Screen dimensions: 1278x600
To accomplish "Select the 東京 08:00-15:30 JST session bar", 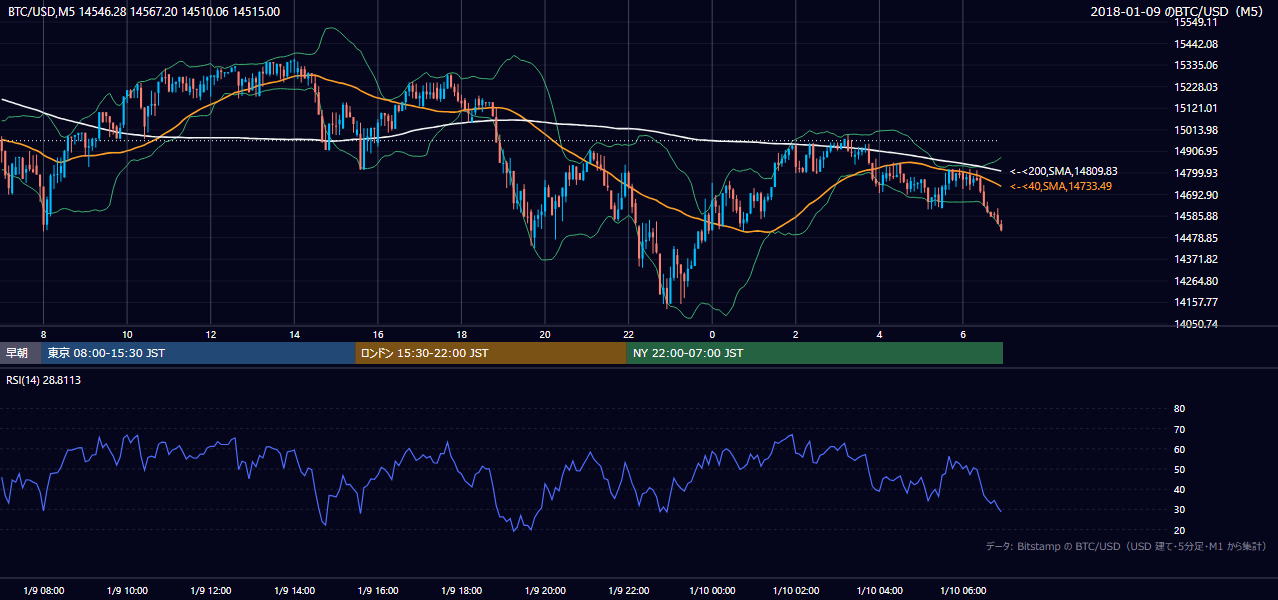I will pos(199,353).
